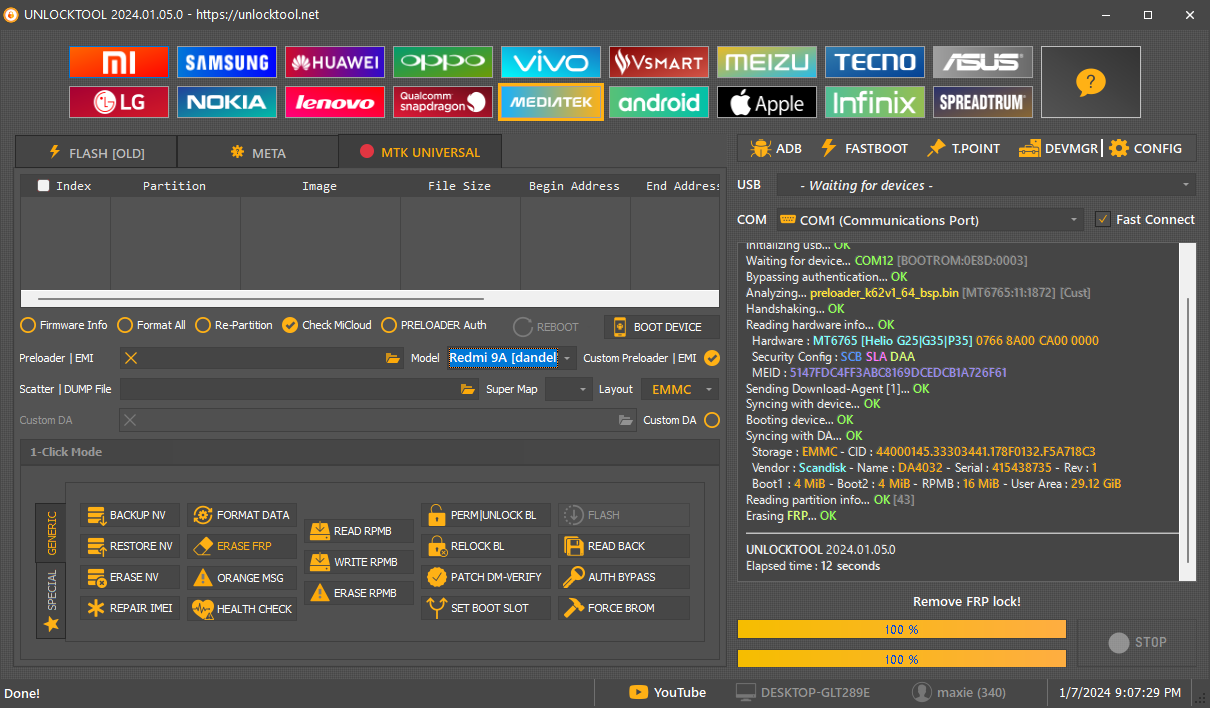Open the Android tile
This screenshot has height=708, width=1210.
659,102
